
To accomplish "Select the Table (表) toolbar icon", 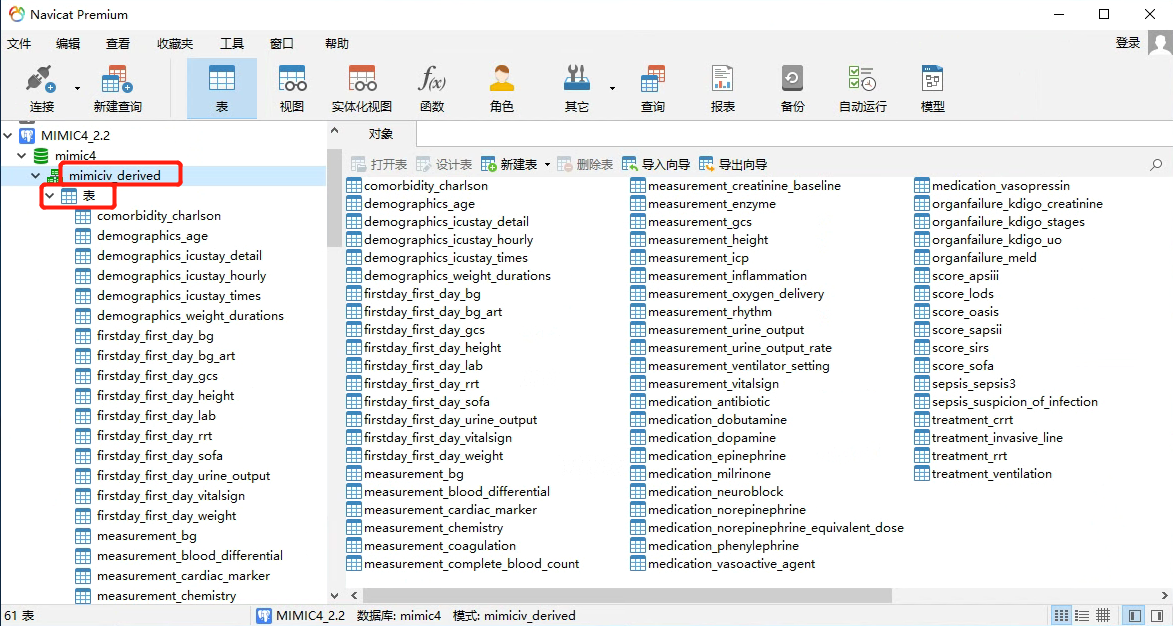I will (221, 88).
